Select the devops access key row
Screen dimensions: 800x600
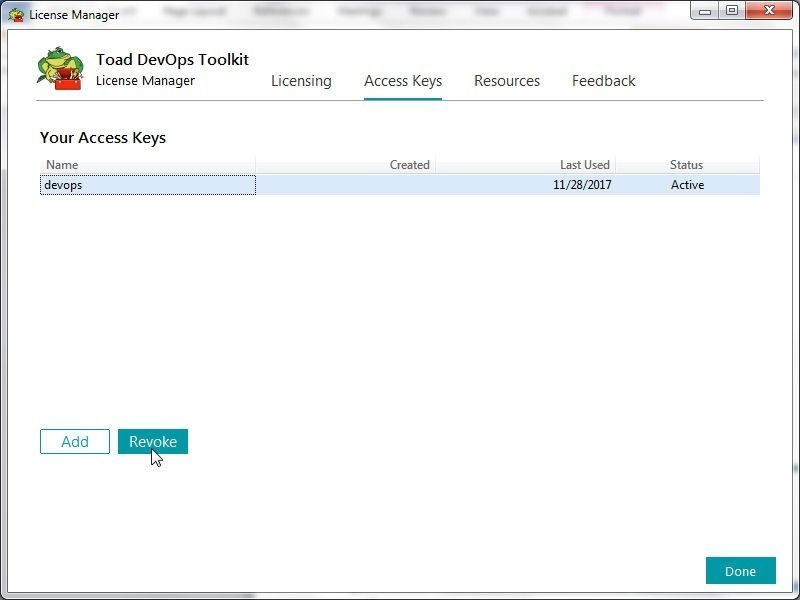(x=400, y=185)
